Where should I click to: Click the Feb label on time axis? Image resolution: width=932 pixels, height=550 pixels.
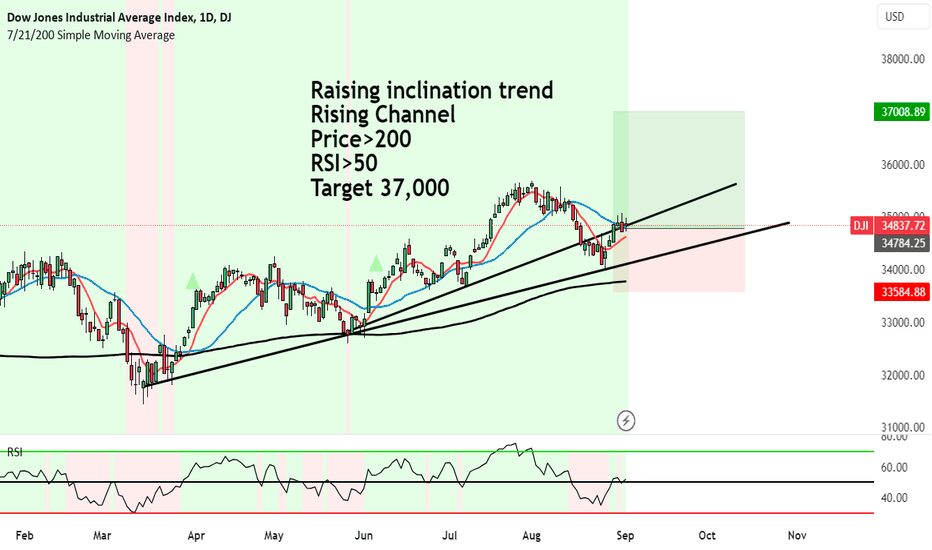[x=24, y=536]
